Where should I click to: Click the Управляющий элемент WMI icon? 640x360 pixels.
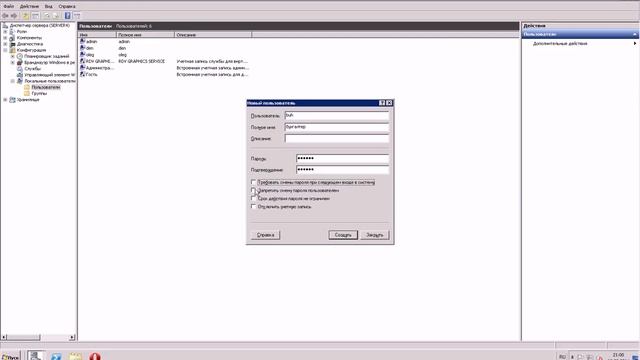click(x=20, y=75)
